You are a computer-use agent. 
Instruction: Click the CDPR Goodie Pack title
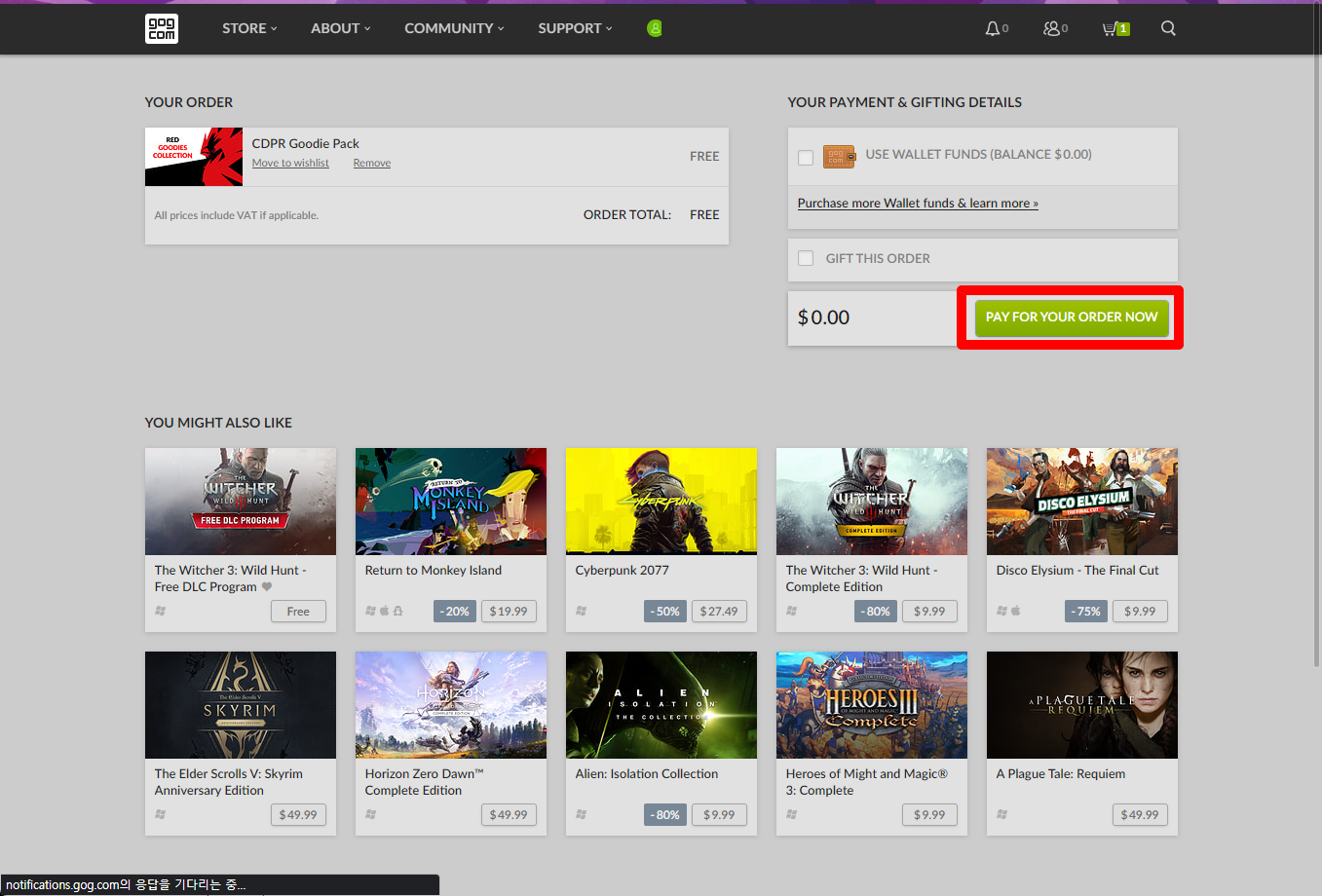coord(306,143)
